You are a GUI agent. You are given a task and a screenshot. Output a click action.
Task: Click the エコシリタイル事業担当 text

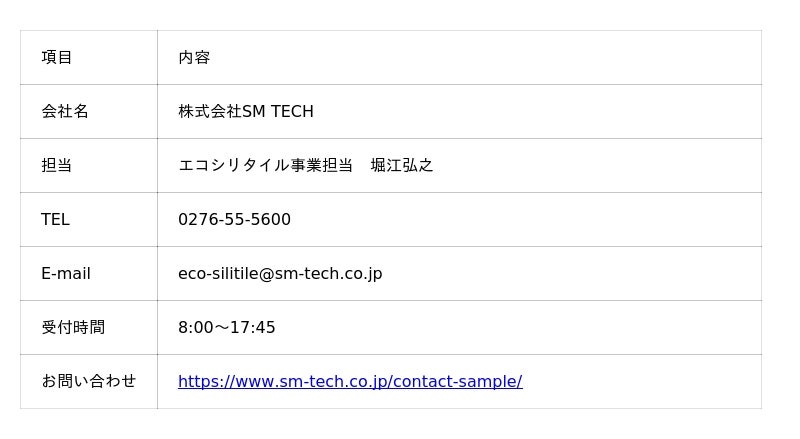[265, 165]
